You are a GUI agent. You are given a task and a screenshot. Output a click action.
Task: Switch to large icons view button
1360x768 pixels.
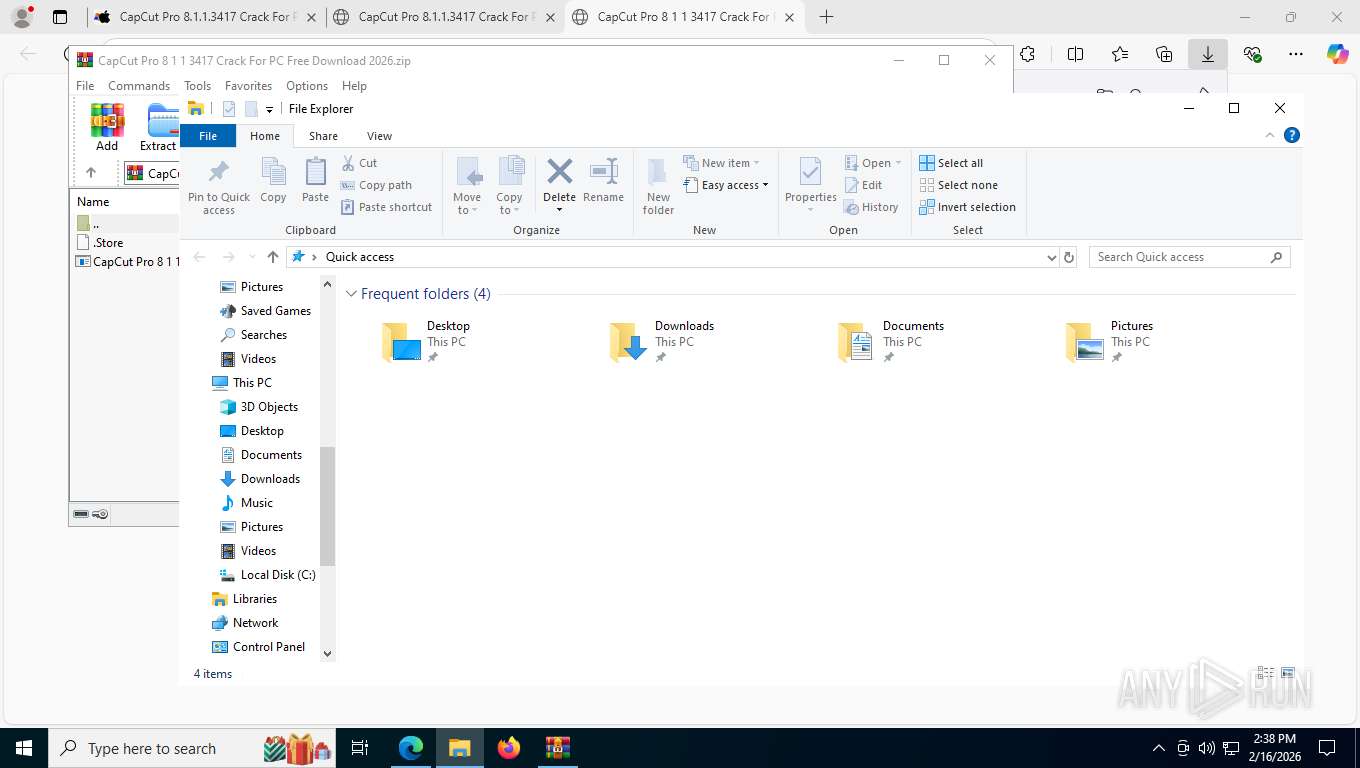(1288, 673)
